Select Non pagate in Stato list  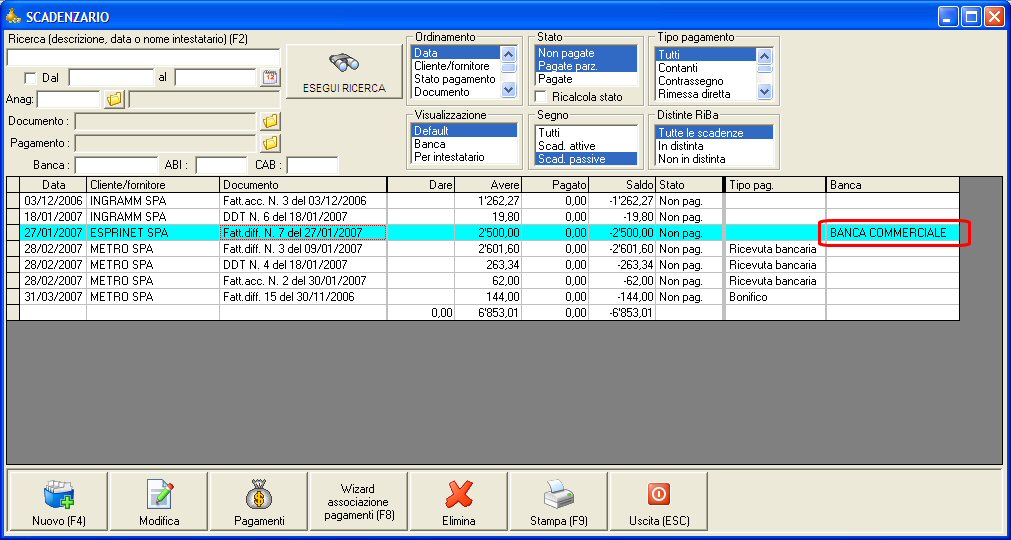(586, 53)
